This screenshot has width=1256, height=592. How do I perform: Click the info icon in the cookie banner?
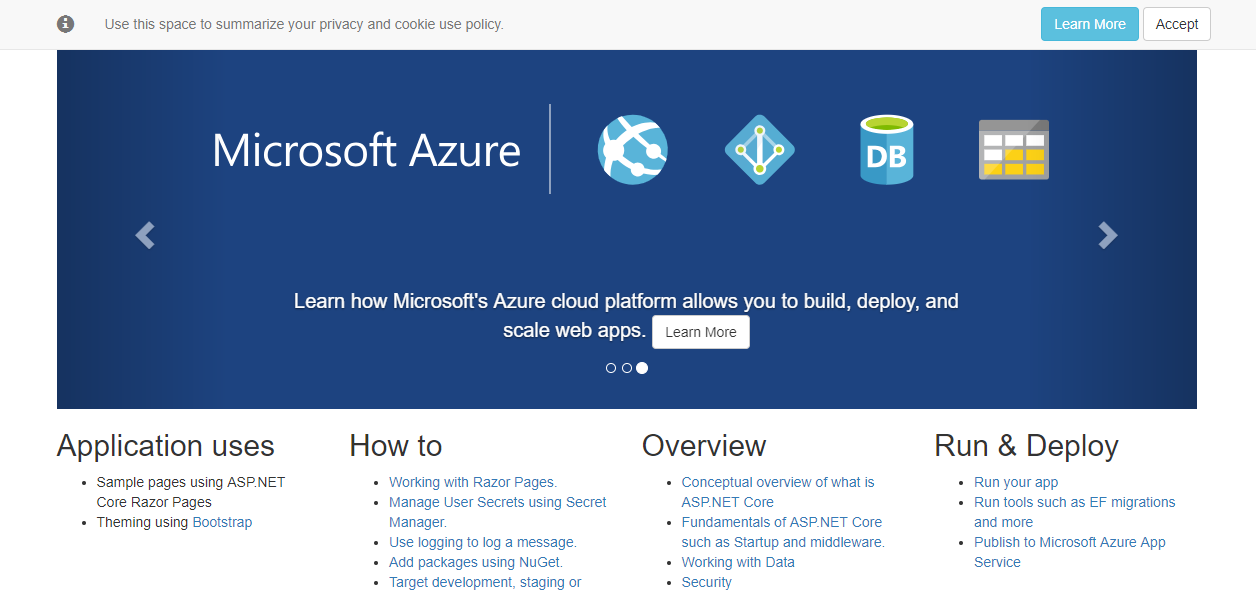pos(65,23)
